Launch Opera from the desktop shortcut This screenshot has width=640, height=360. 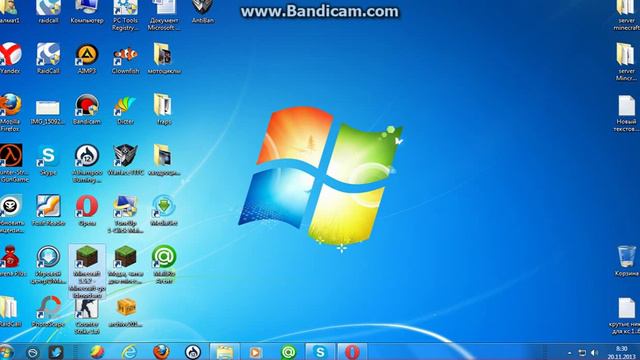pos(87,210)
